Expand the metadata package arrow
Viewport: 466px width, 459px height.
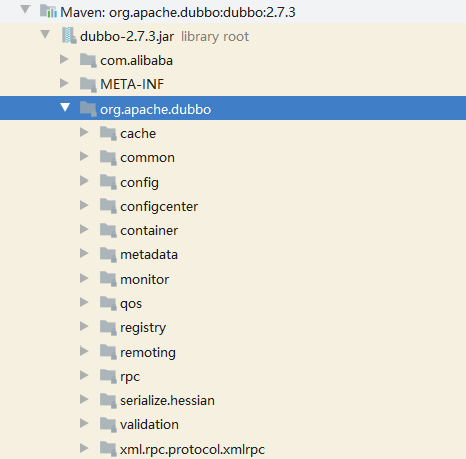click(x=84, y=253)
